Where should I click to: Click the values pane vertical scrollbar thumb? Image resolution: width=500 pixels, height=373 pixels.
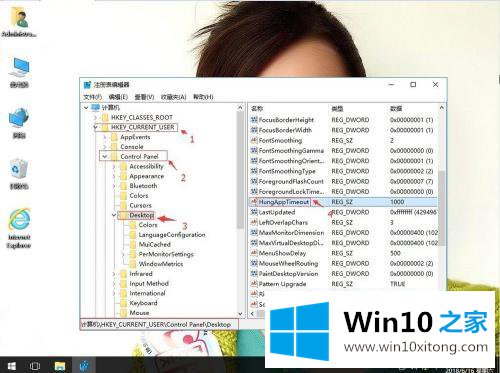[441, 208]
